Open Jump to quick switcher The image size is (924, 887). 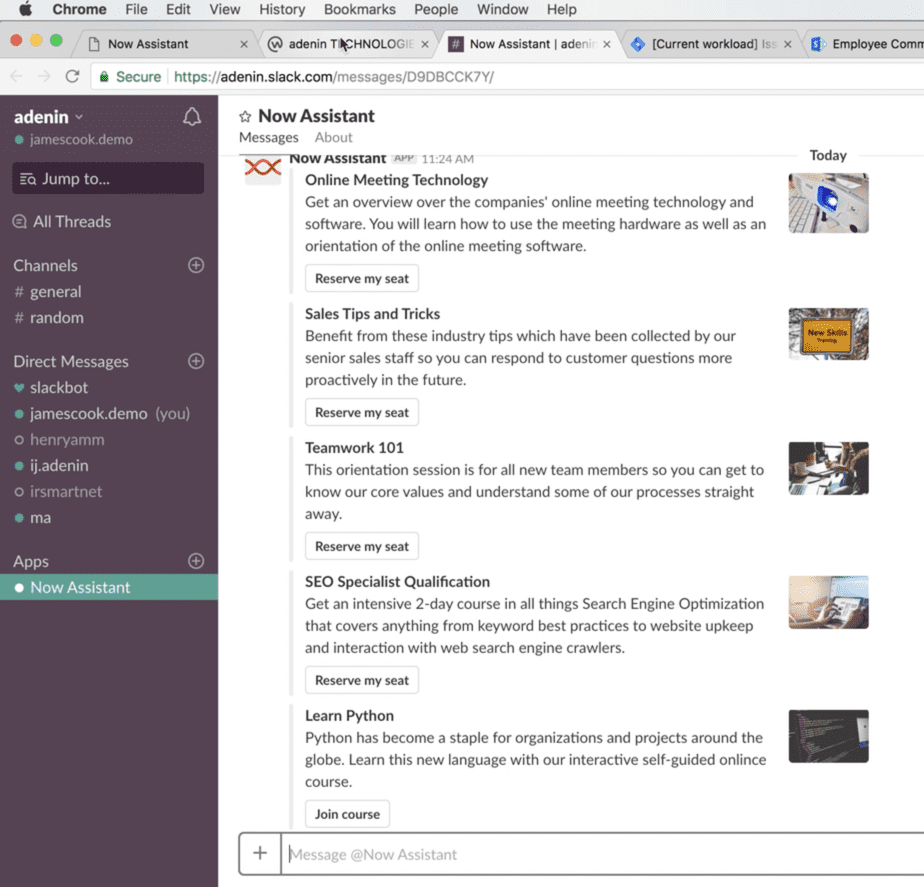[x=108, y=178]
